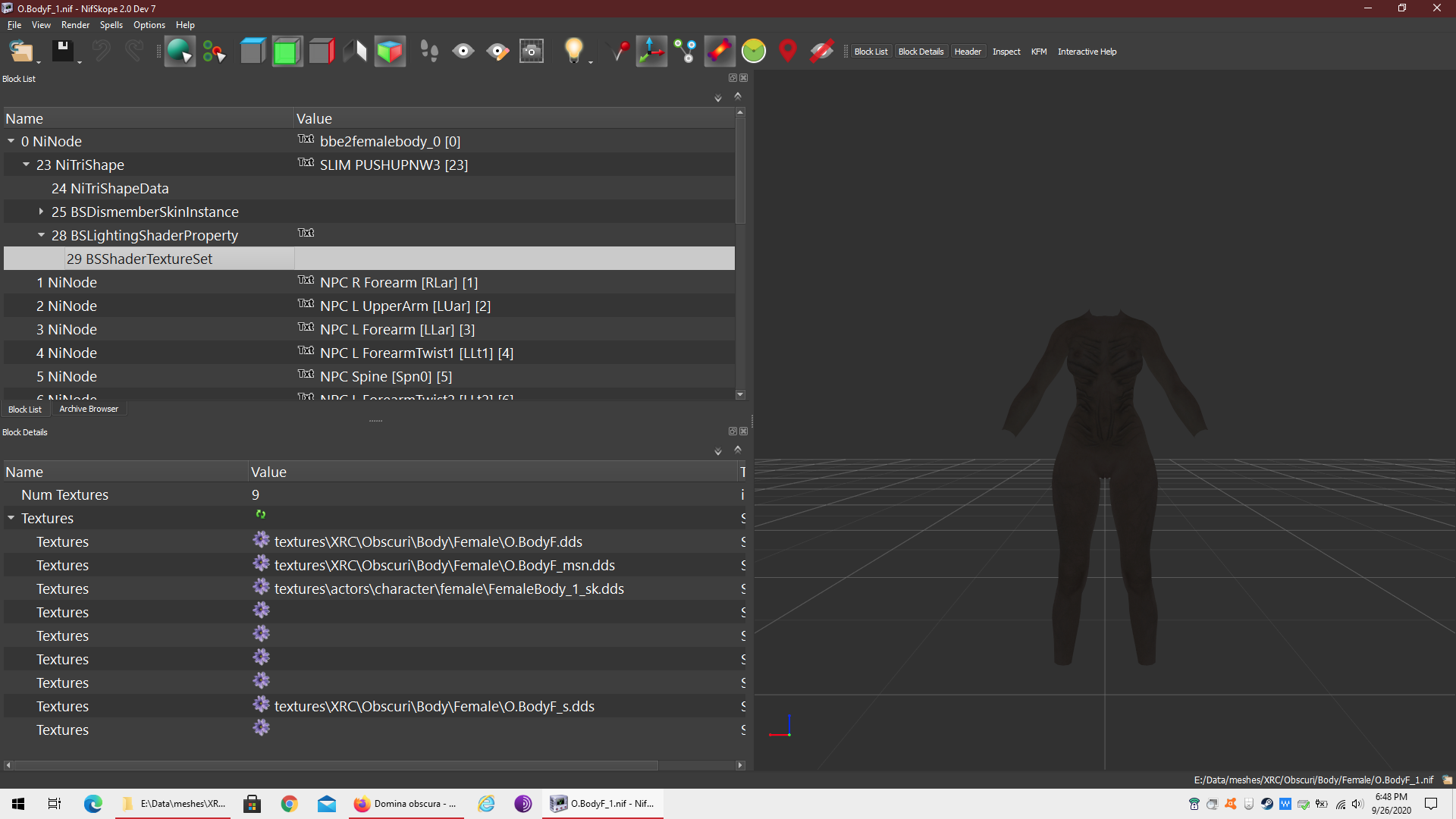Toggle Show Hidden crossed-eye icon
Image resolution: width=1456 pixels, height=819 pixels.
coord(821,52)
